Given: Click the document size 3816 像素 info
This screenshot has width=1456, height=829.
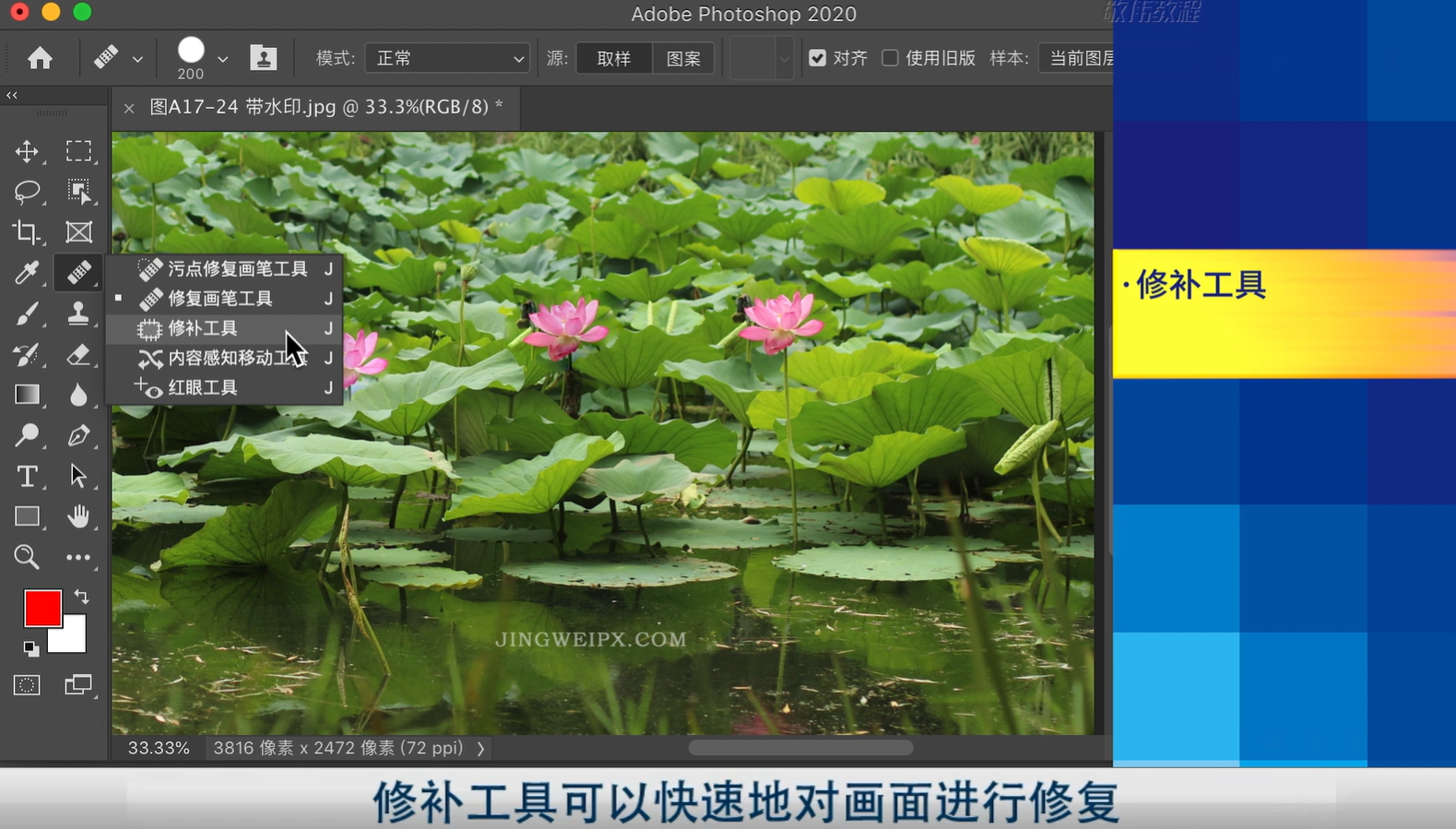Looking at the screenshot, I should click(x=338, y=748).
